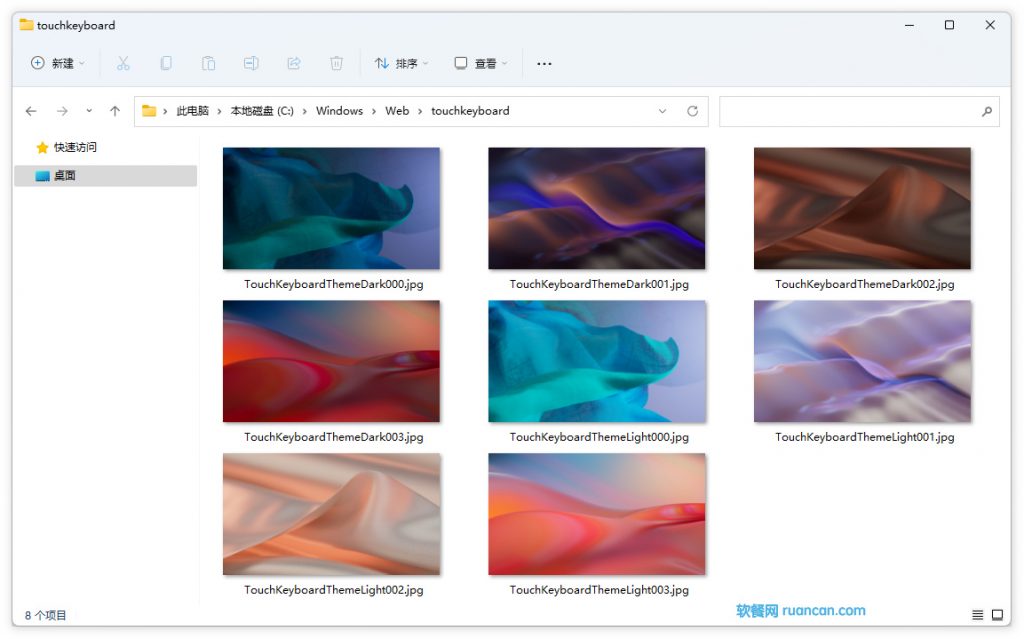Click the Copy icon in toolbar
This screenshot has height=639, width=1024.
click(166, 63)
